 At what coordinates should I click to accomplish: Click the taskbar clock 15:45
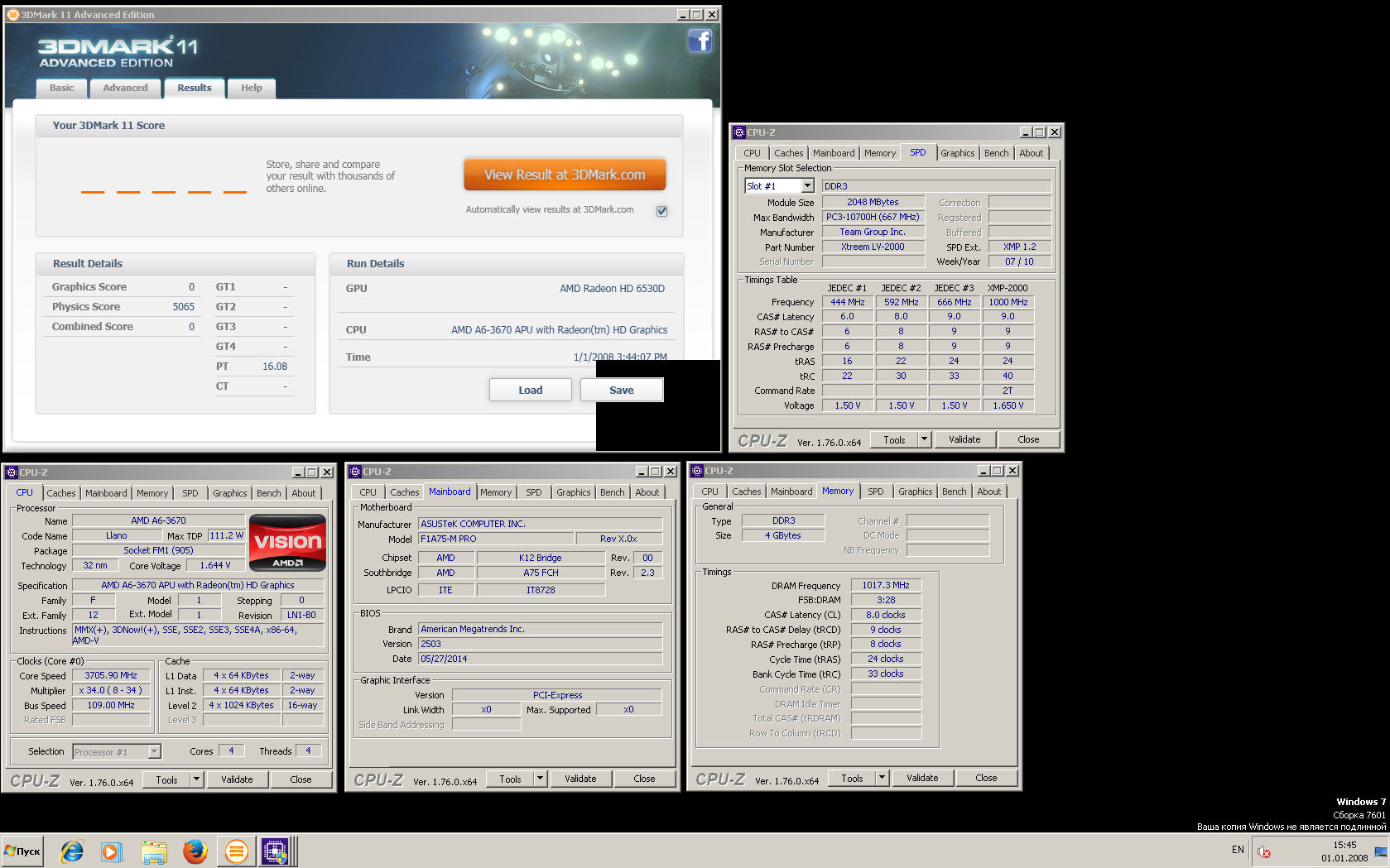[x=1344, y=845]
